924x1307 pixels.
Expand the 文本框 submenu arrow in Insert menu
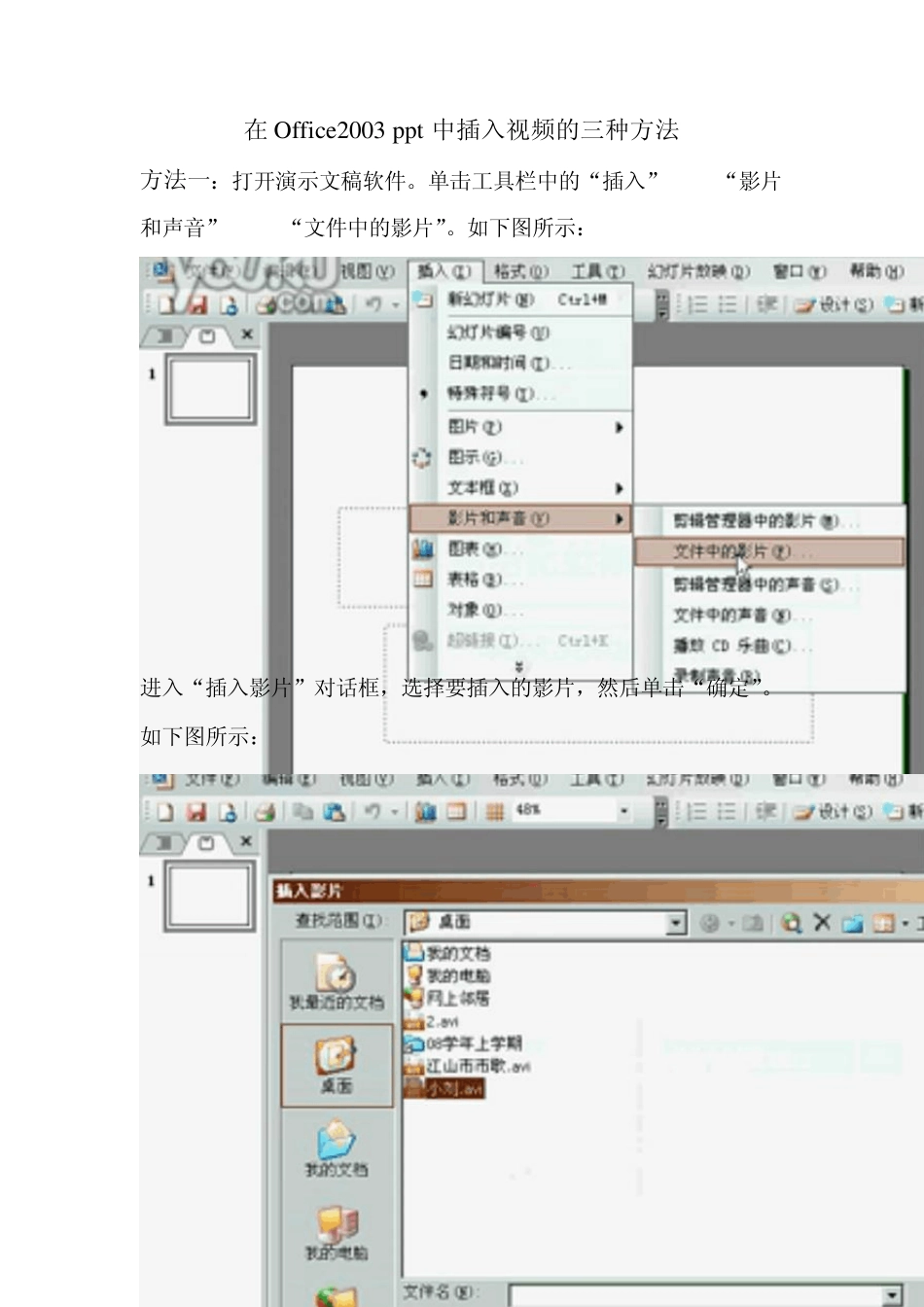619,488
